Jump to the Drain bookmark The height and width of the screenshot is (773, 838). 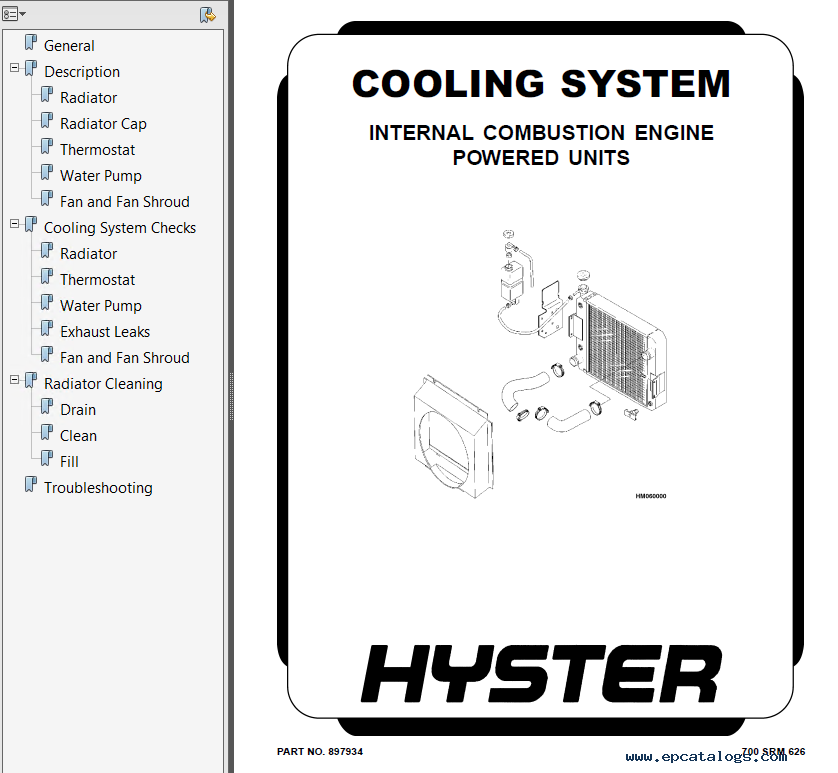[x=78, y=410]
